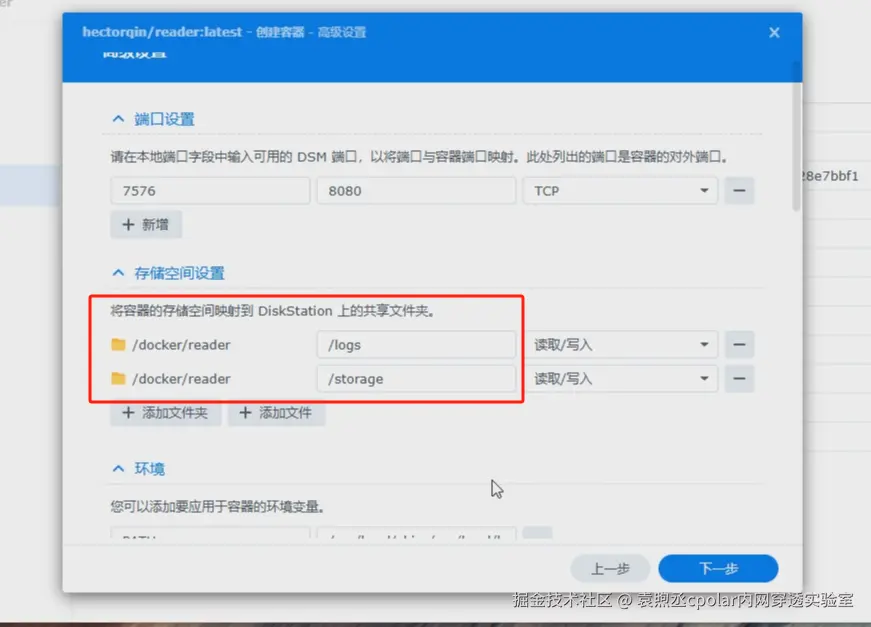
Task: Remove the 7576 port mapping row
Action: pyautogui.click(x=739, y=190)
